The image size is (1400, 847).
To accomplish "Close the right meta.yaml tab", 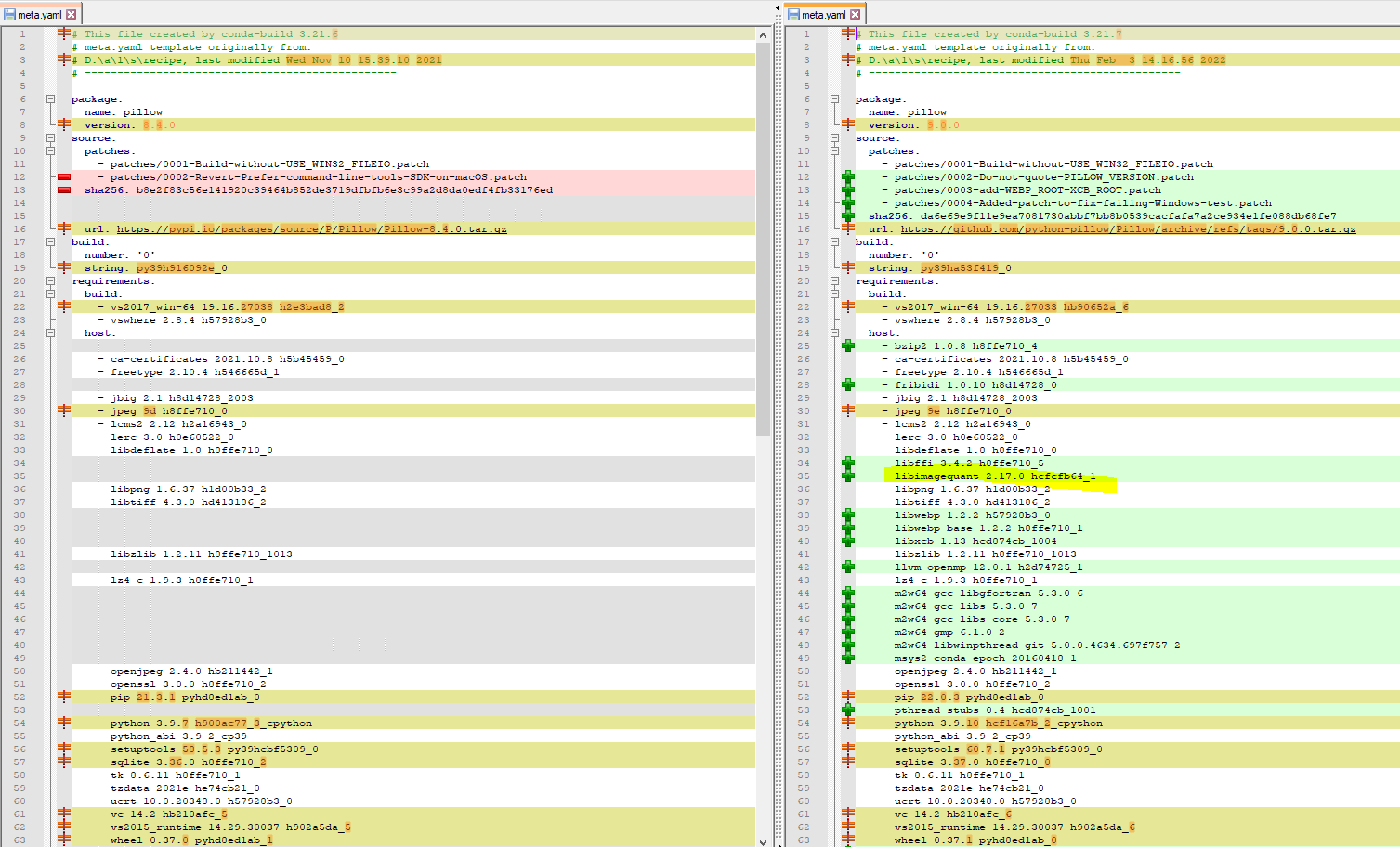I will 856,15.
